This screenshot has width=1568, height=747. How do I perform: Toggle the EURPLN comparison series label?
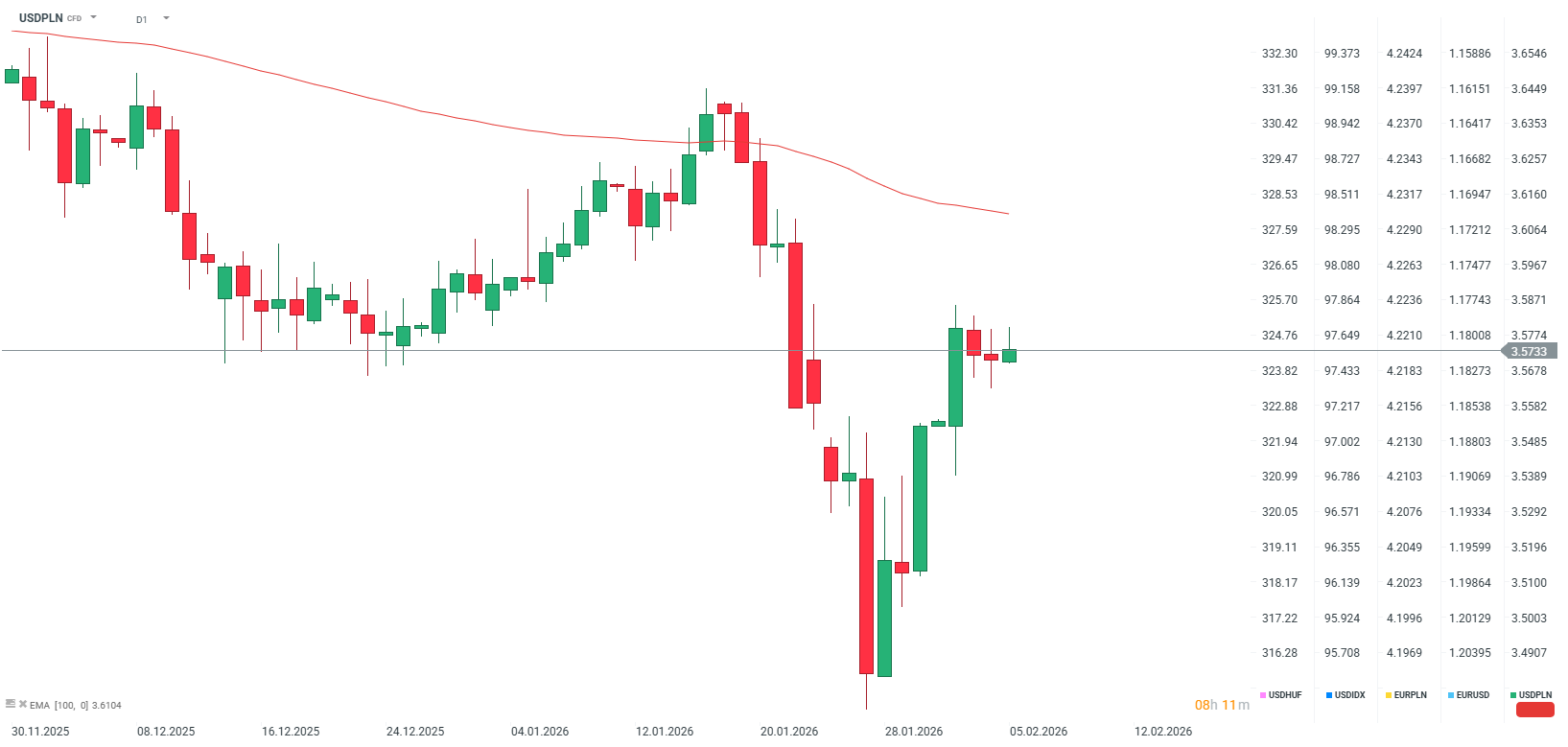click(1410, 695)
